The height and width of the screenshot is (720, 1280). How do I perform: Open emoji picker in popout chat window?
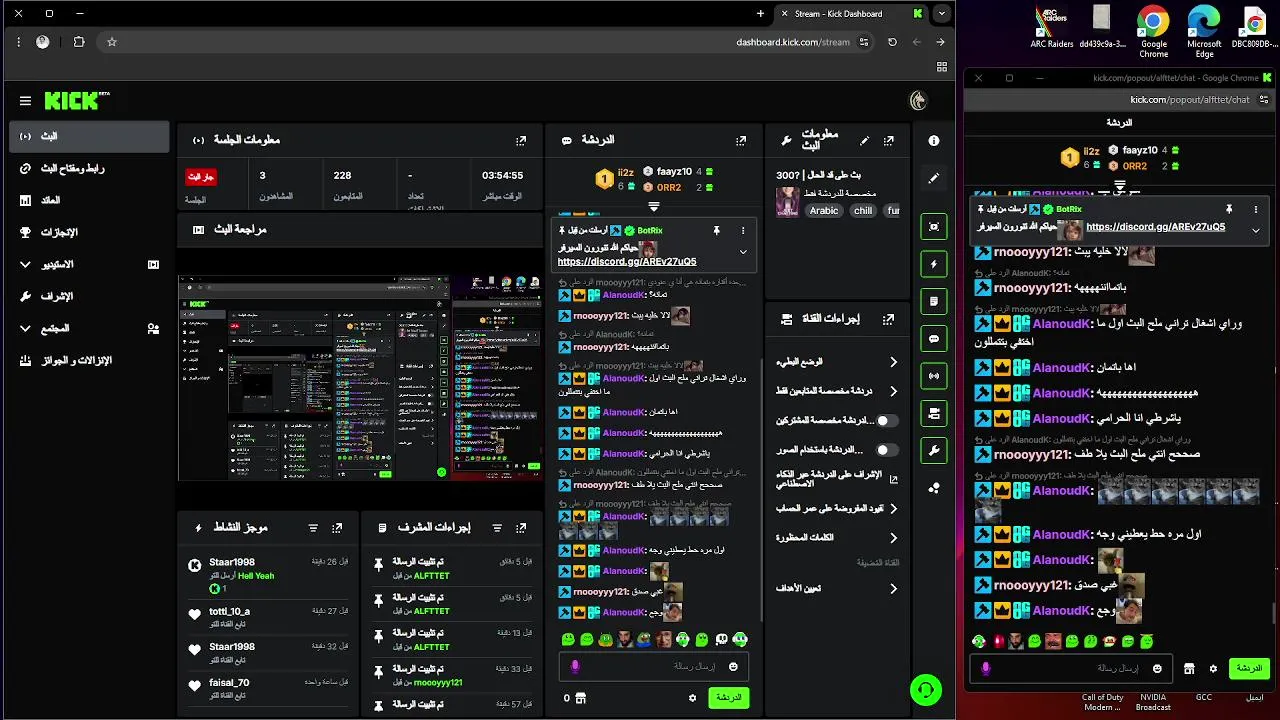[x=1157, y=669]
